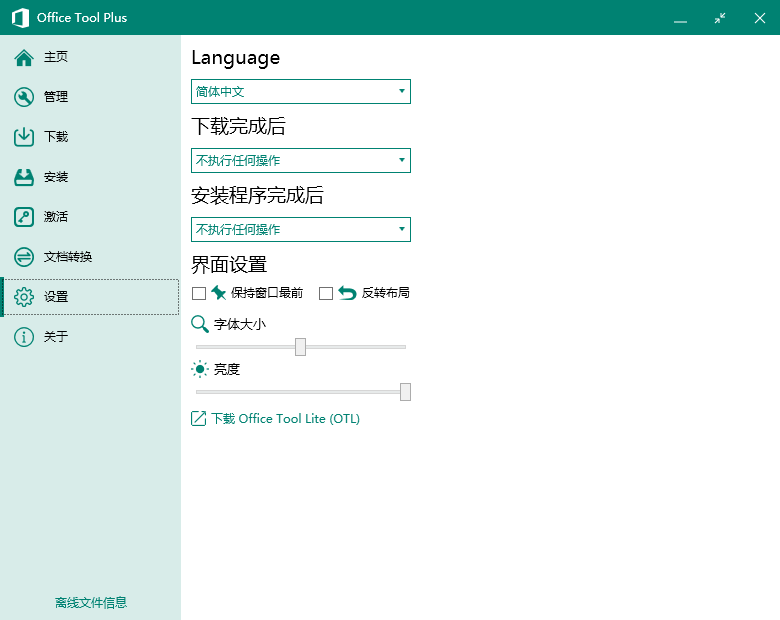Open the 下载 Office Tool Lite (OTL) link
Viewport: 780px width, 620px height.
284,419
